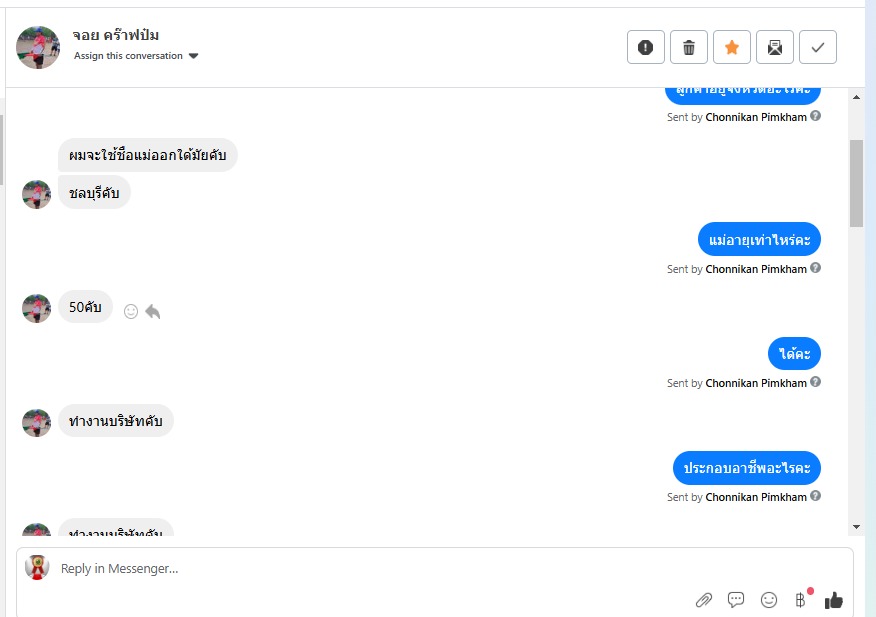
Task: Click the baht payment request icon
Action: [x=800, y=600]
